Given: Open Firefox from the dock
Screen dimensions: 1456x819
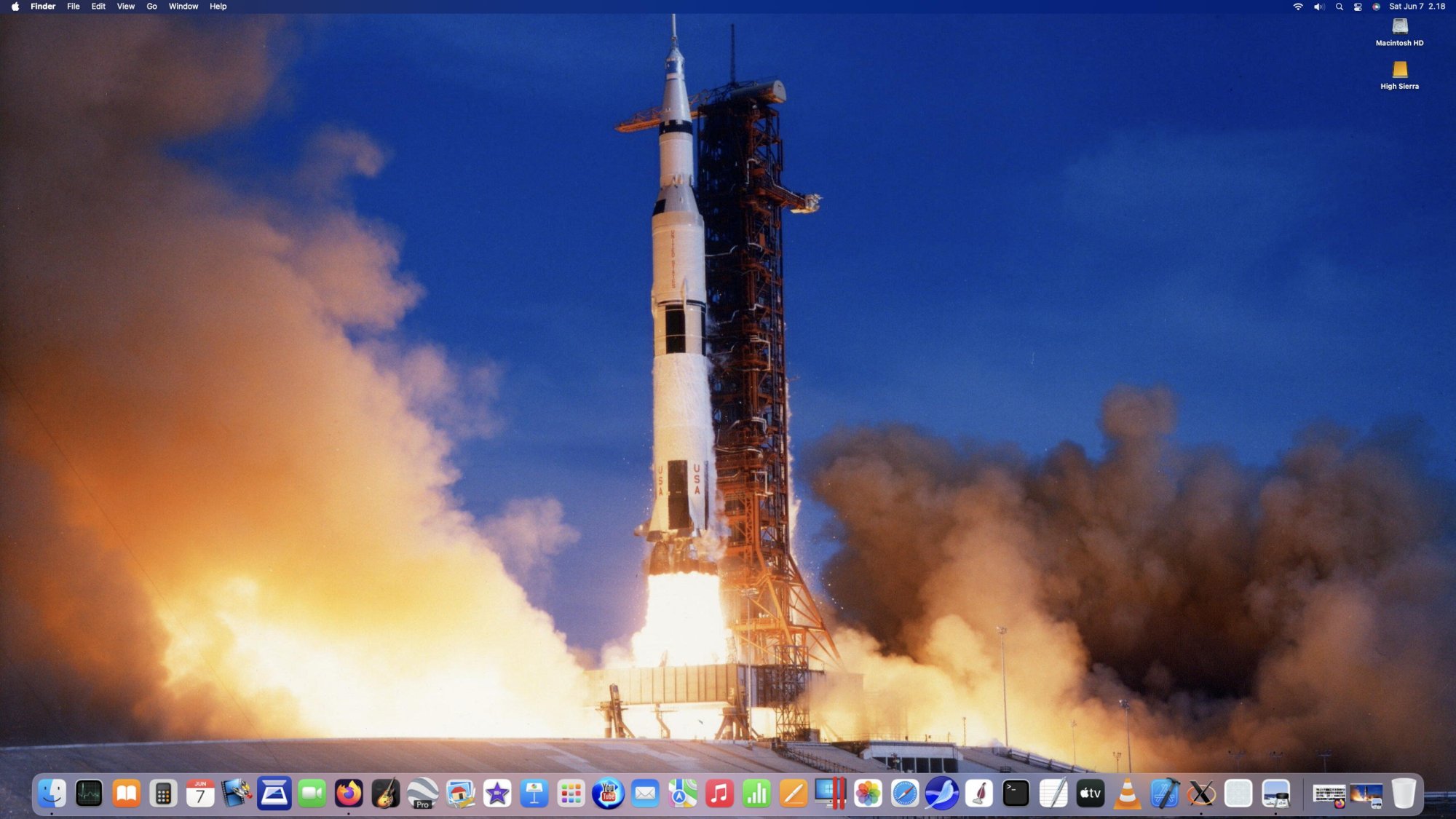Looking at the screenshot, I should (x=349, y=794).
